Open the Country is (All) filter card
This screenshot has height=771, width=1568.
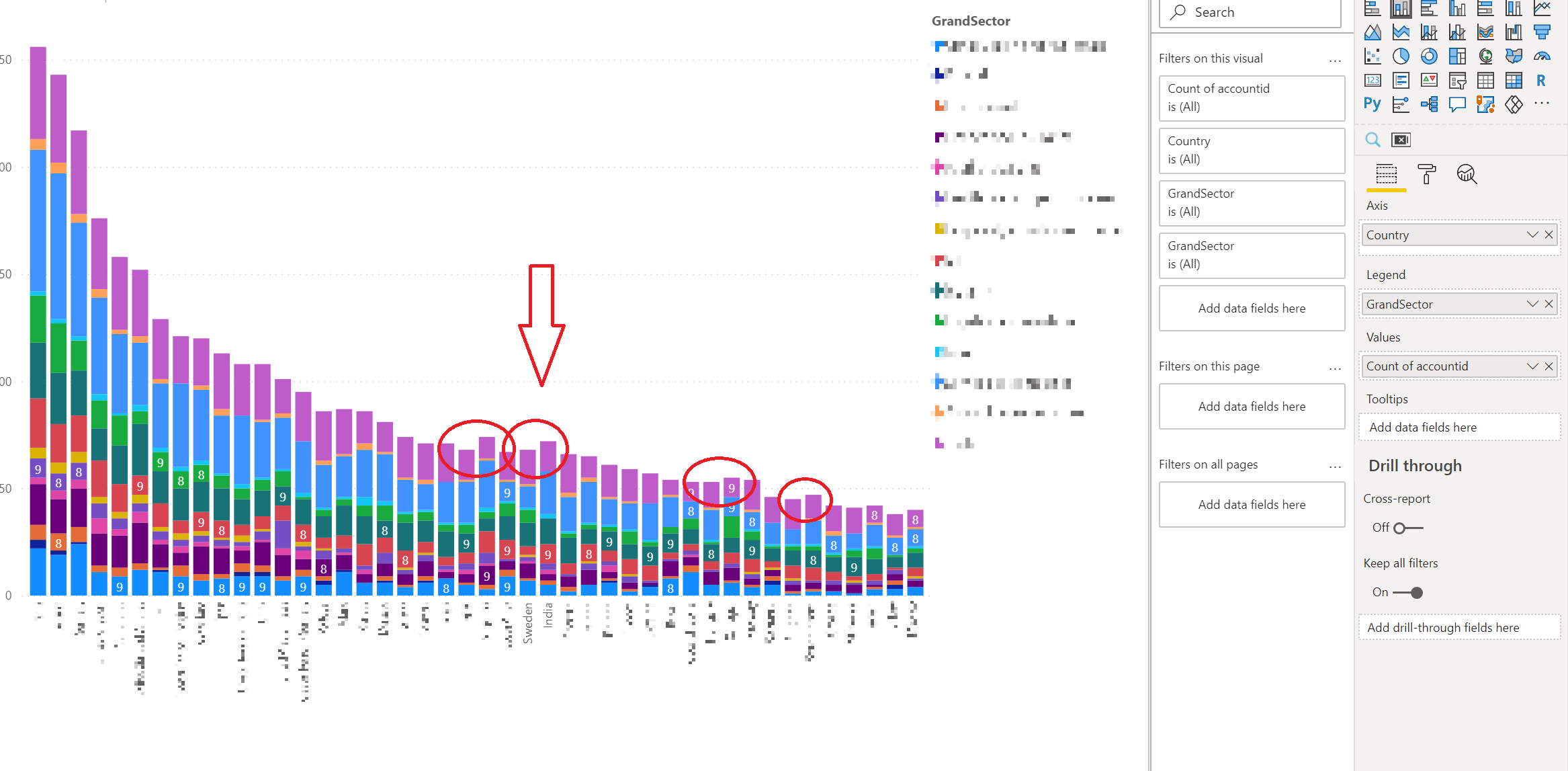pyautogui.click(x=1252, y=151)
